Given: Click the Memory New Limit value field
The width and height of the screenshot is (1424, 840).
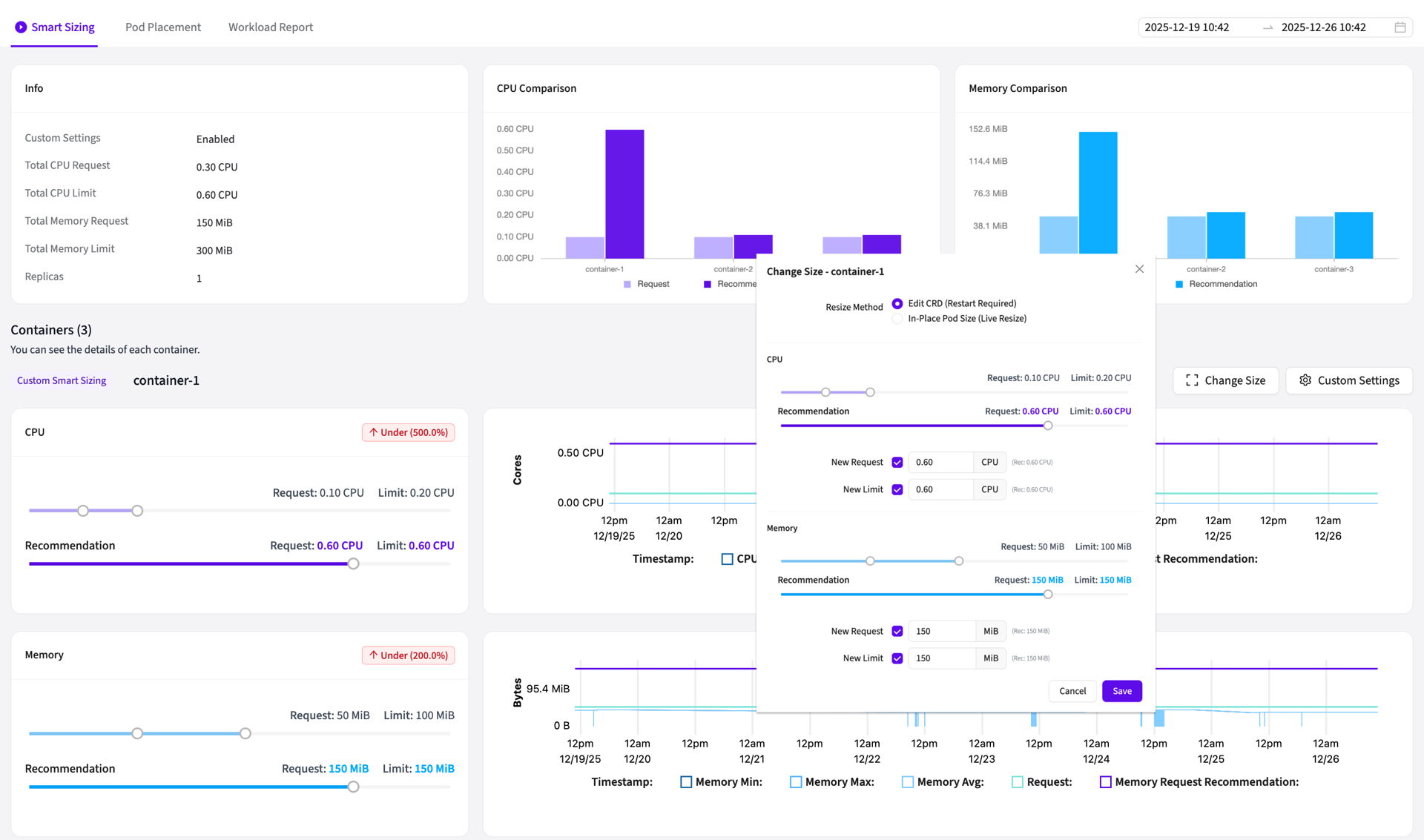Looking at the screenshot, I should [x=942, y=658].
